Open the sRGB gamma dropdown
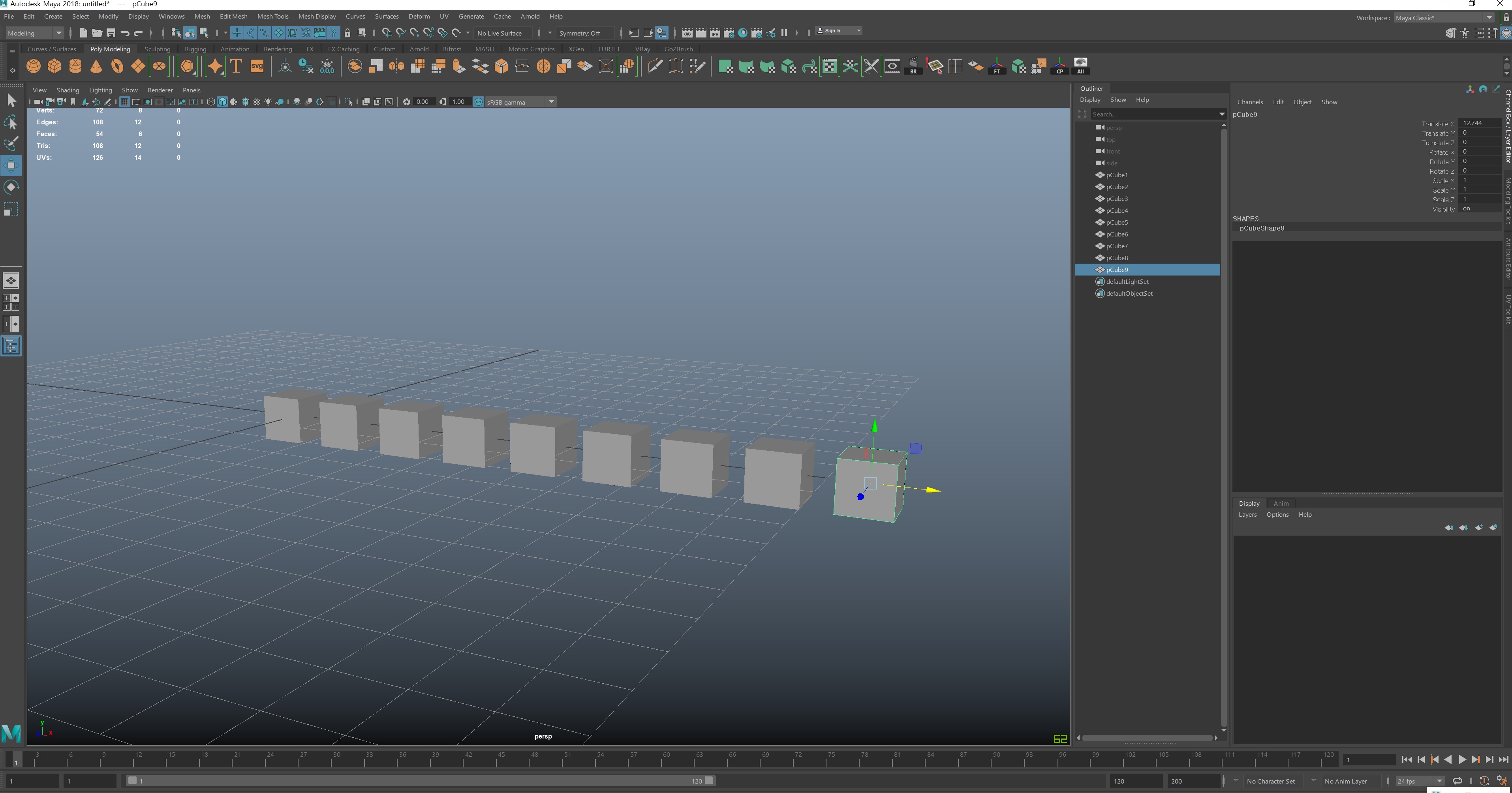Viewport: 1512px width, 793px height. 551,102
